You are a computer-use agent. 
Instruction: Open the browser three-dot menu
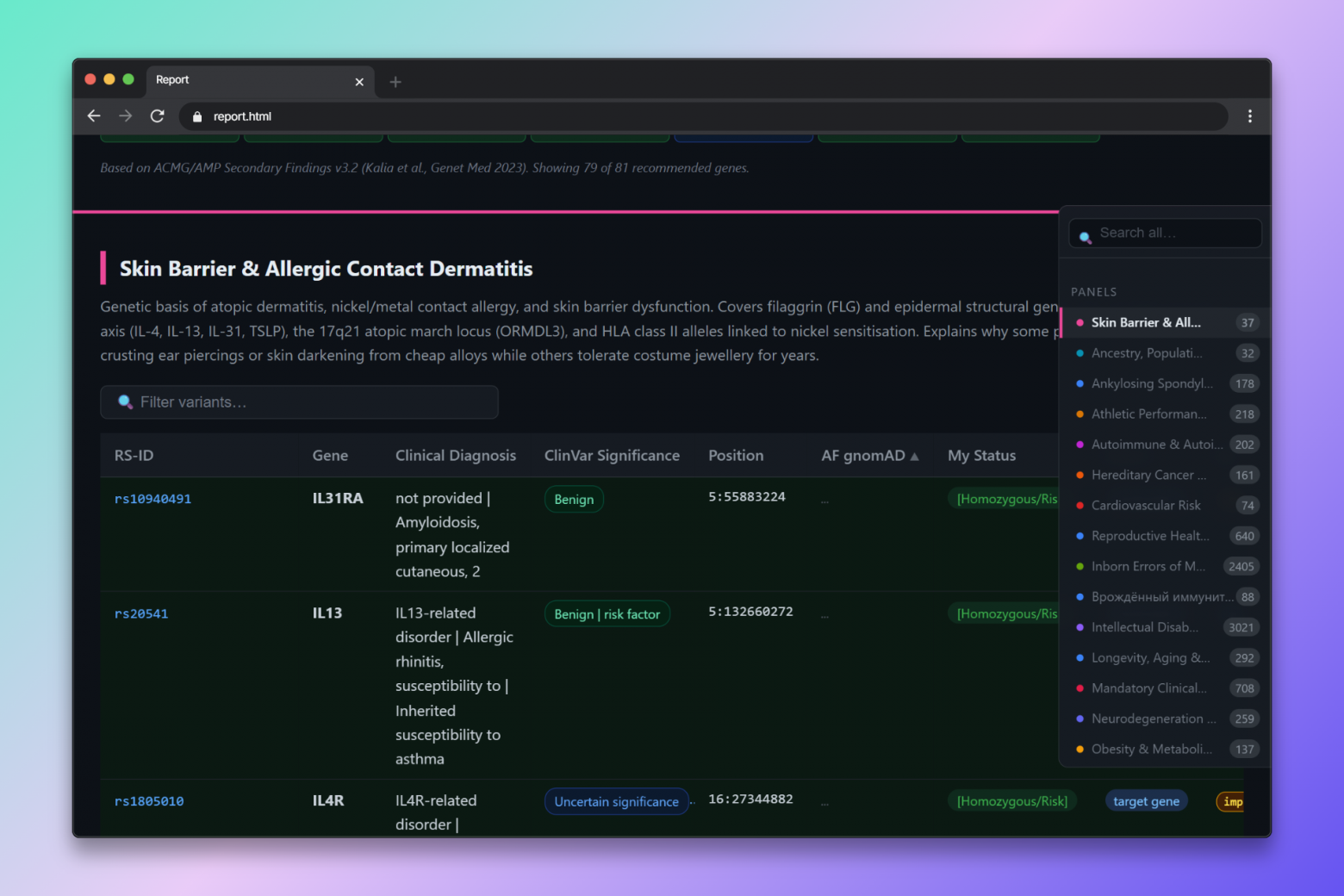[x=1250, y=116]
